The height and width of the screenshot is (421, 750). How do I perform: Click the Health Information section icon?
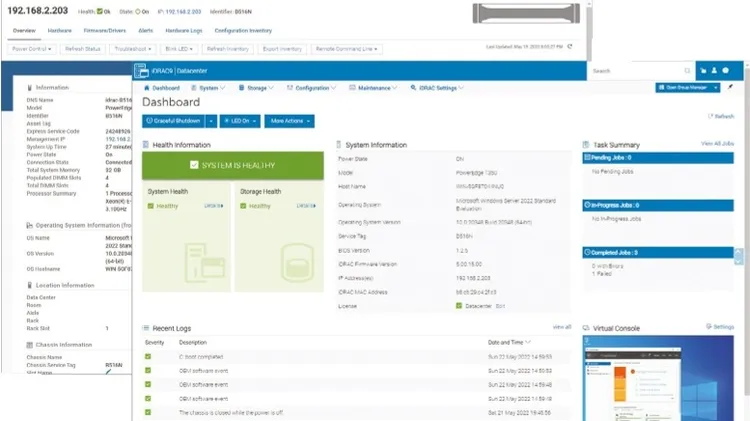point(145,145)
